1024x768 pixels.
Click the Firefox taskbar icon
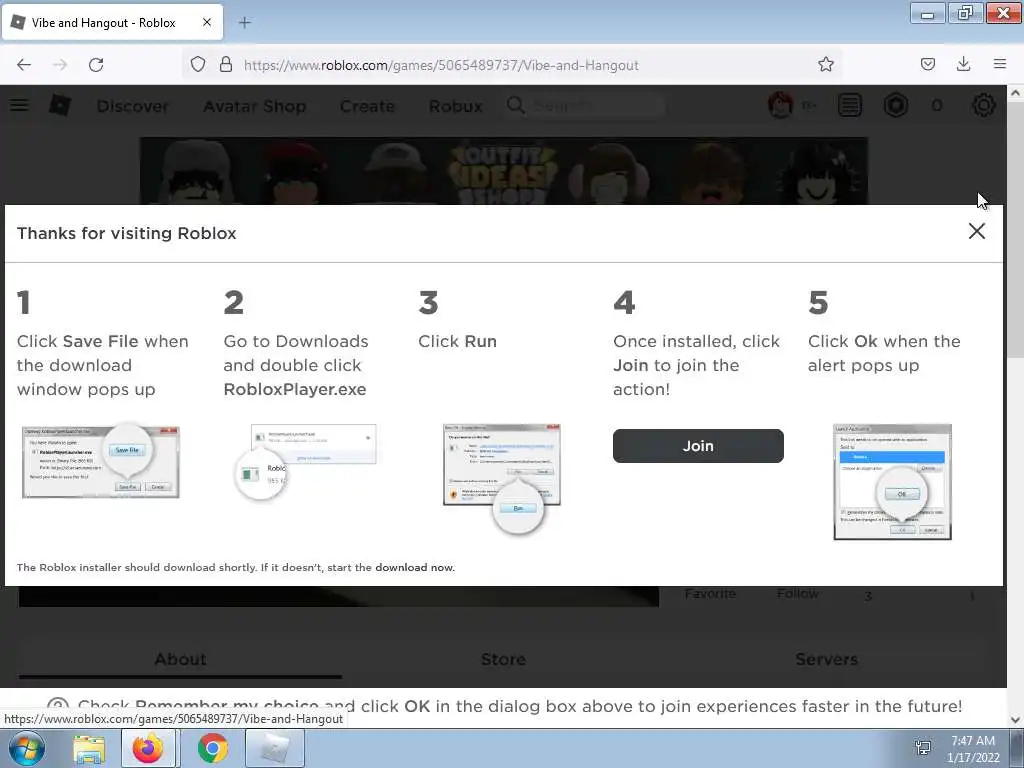point(148,748)
